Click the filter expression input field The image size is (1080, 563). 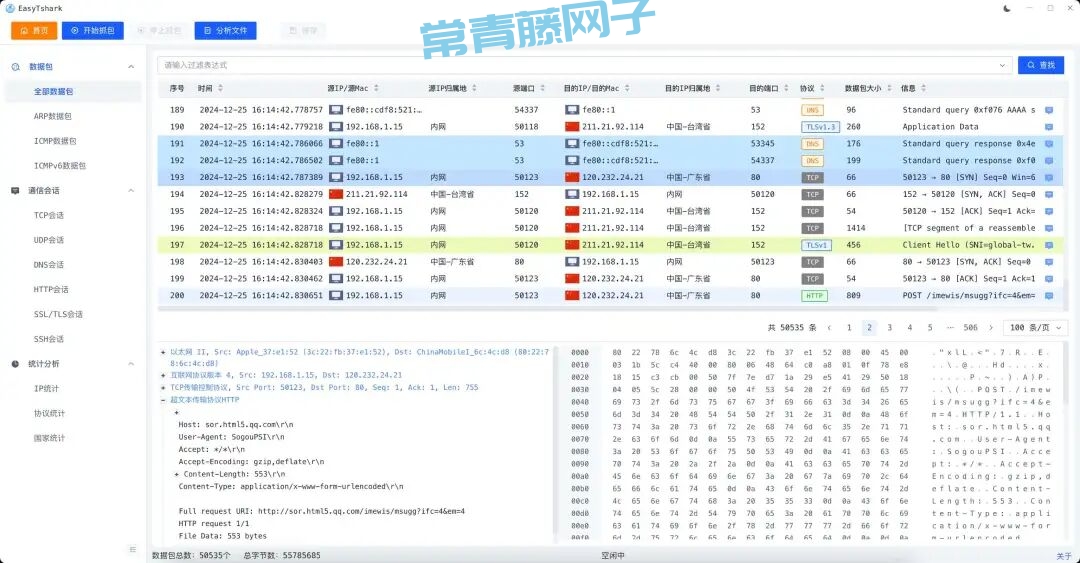point(580,65)
